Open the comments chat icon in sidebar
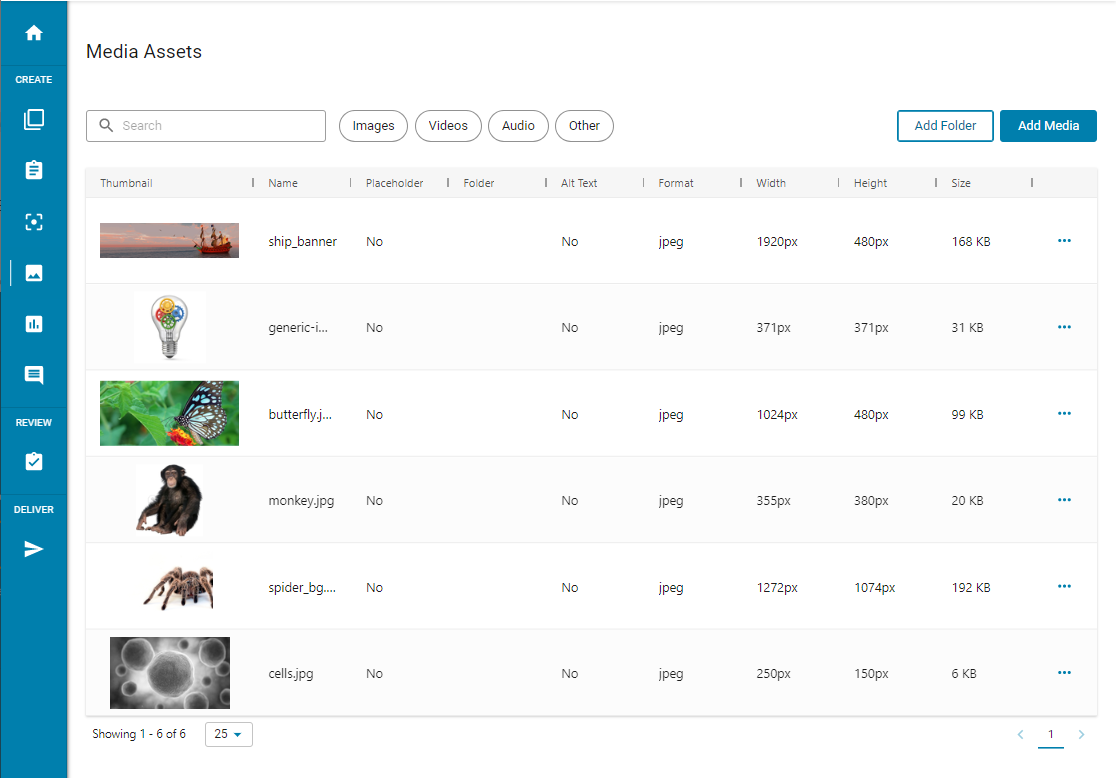Viewport: 1116px width, 778px height. (x=33, y=375)
